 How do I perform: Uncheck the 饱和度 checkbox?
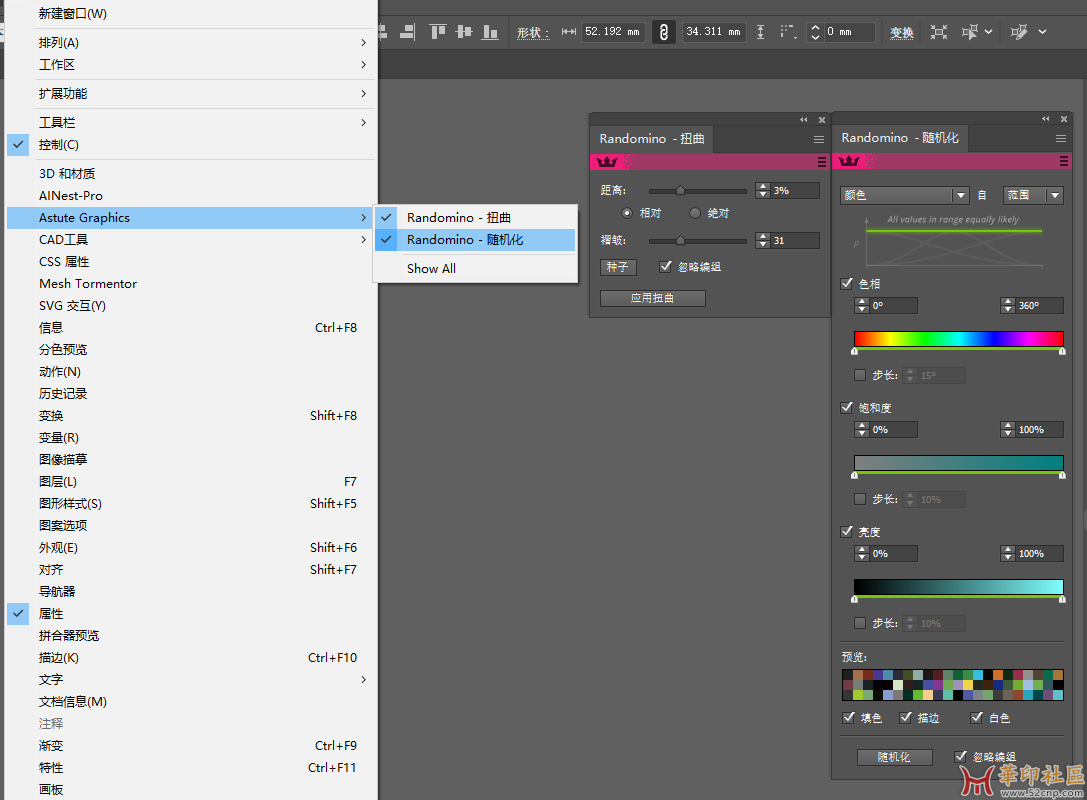(846, 407)
